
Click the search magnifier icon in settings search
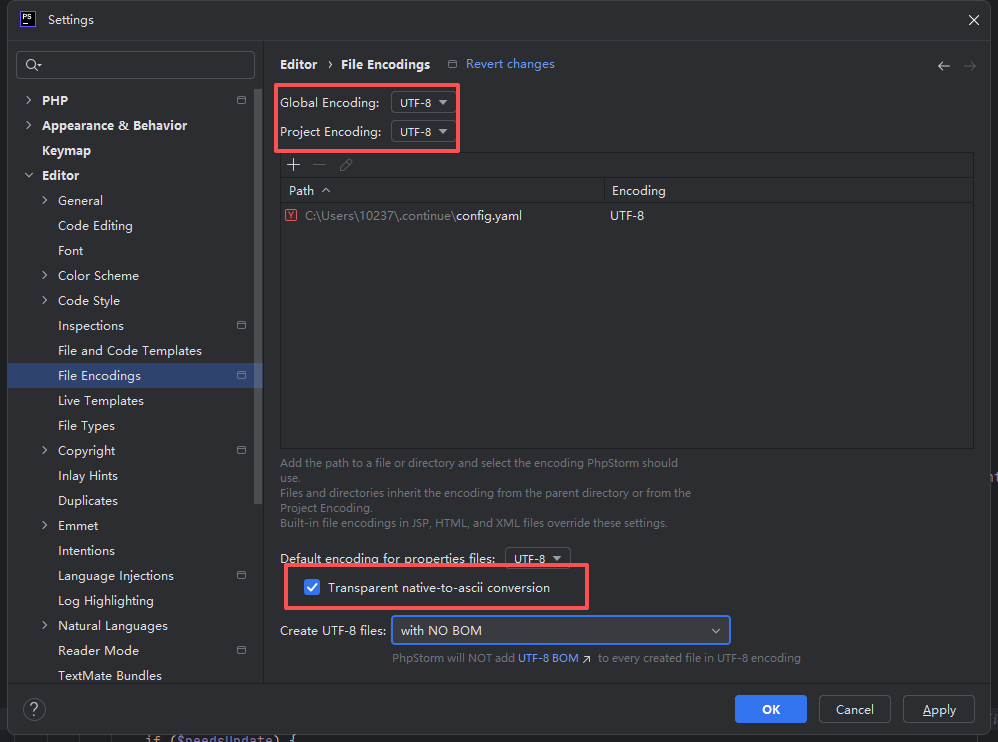point(32,65)
